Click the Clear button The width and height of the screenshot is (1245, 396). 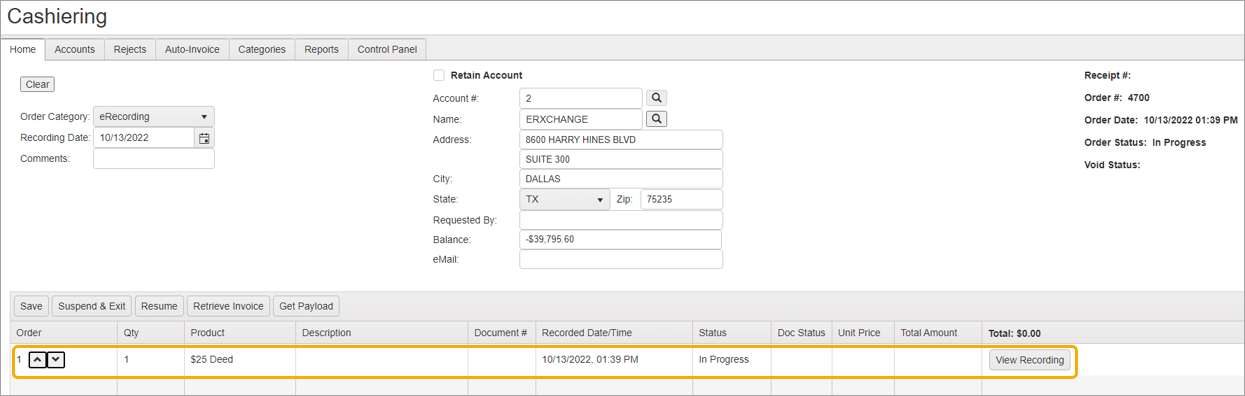(x=38, y=85)
